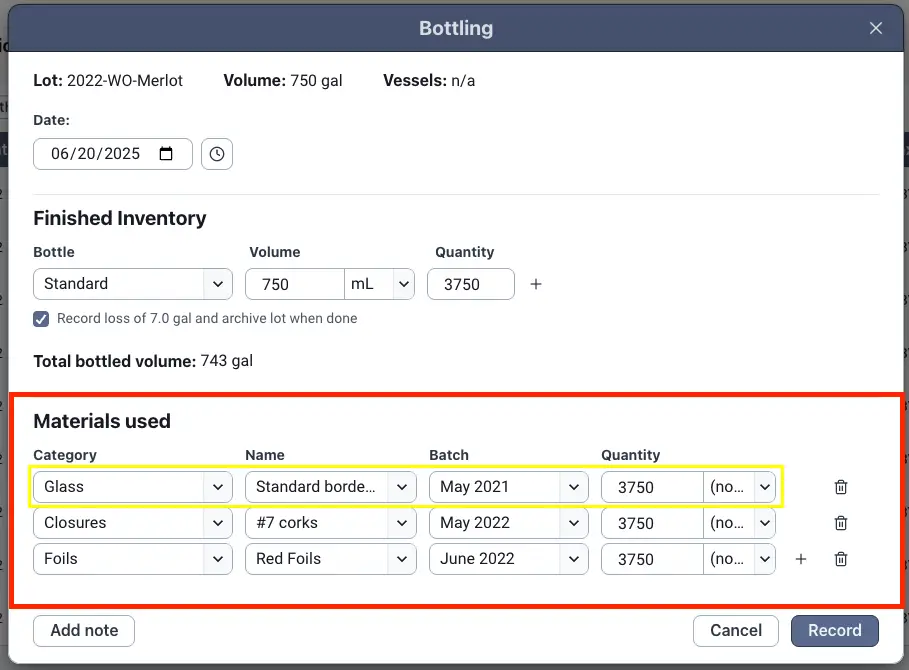Click the Foils row quantity field

652,559
